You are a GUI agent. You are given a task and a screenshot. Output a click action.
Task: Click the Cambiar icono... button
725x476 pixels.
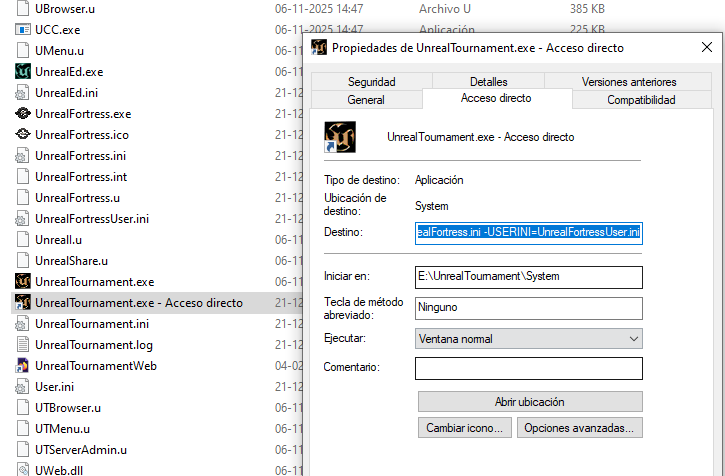coord(464,428)
